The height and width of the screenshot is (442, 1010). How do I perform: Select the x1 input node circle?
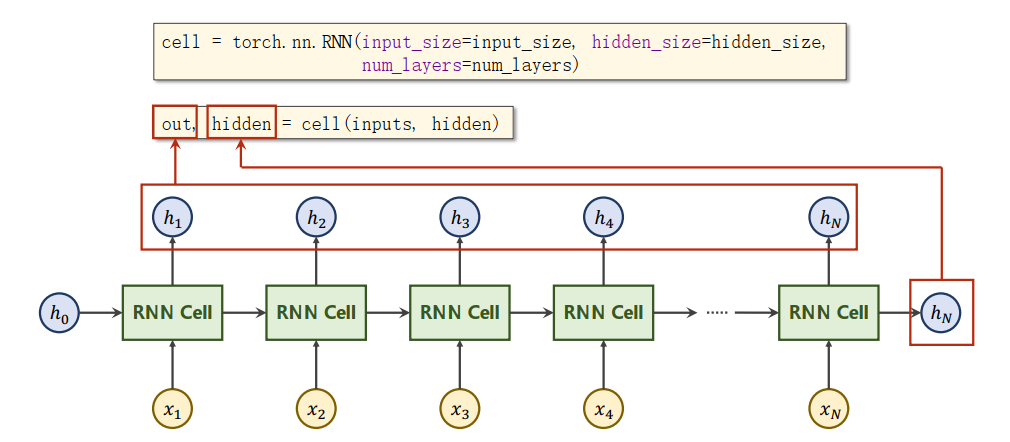tap(173, 409)
